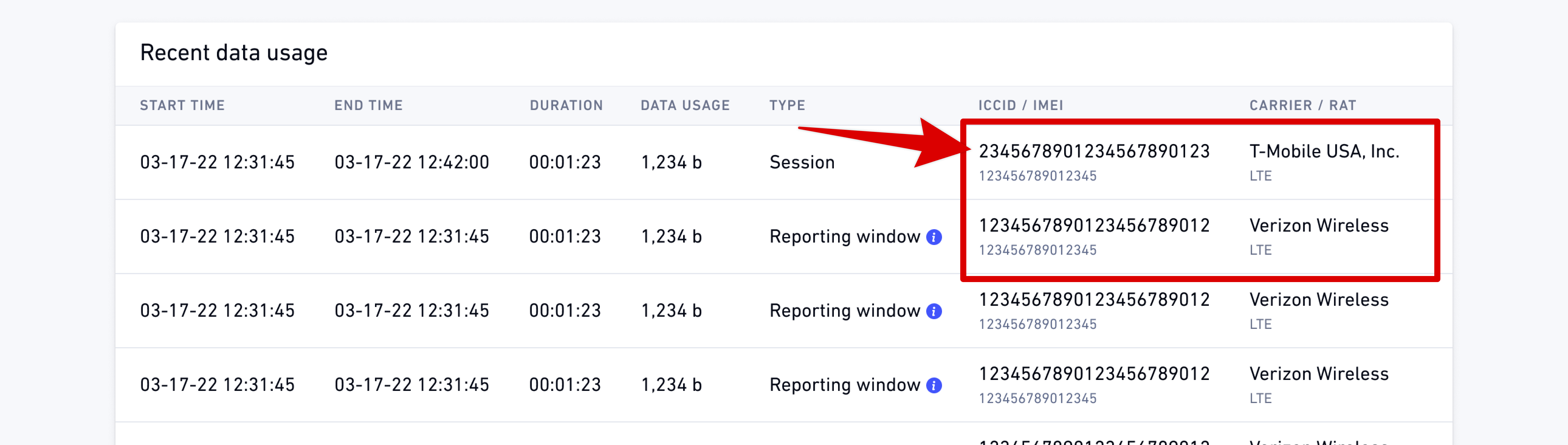1568x445 pixels.
Task: Click the TYPE column header
Action: click(787, 105)
